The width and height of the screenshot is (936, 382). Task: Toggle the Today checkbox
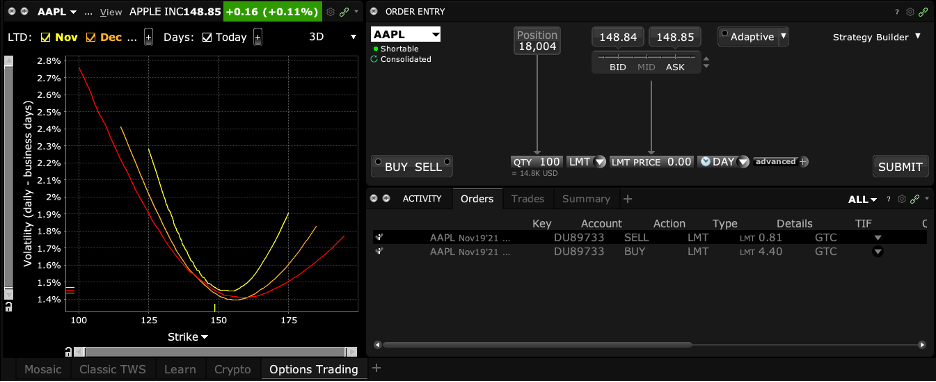(207, 37)
